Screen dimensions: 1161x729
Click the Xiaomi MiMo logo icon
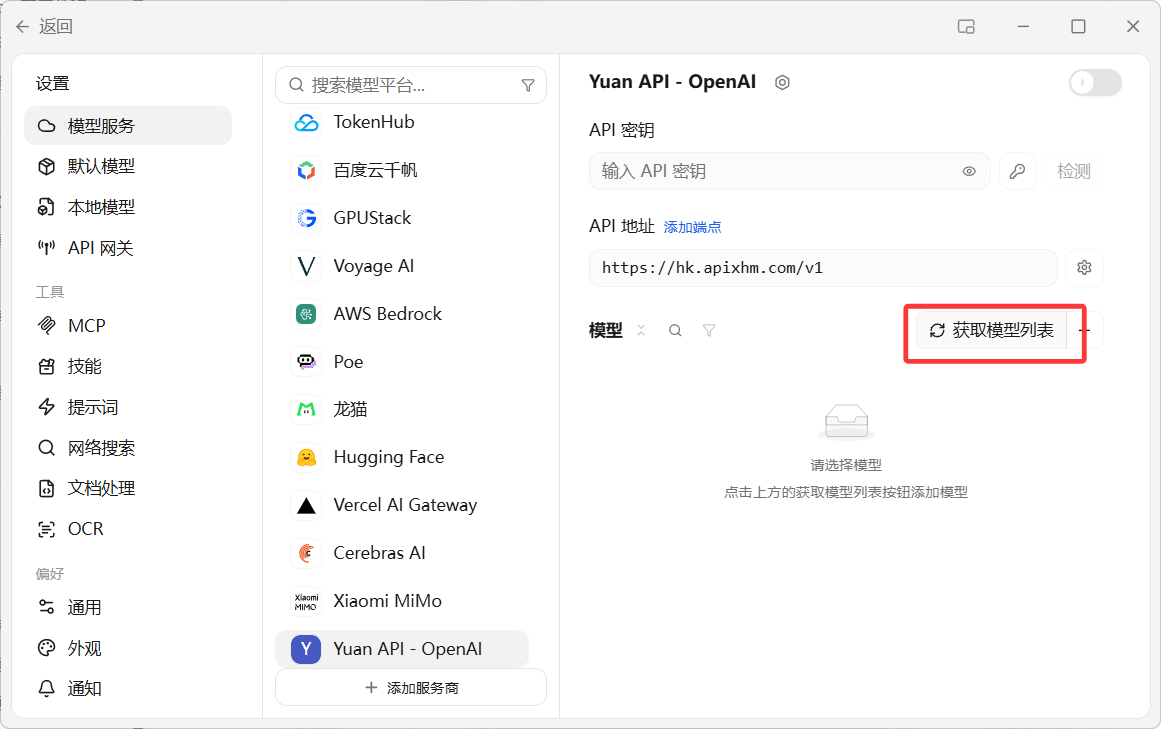click(306, 601)
